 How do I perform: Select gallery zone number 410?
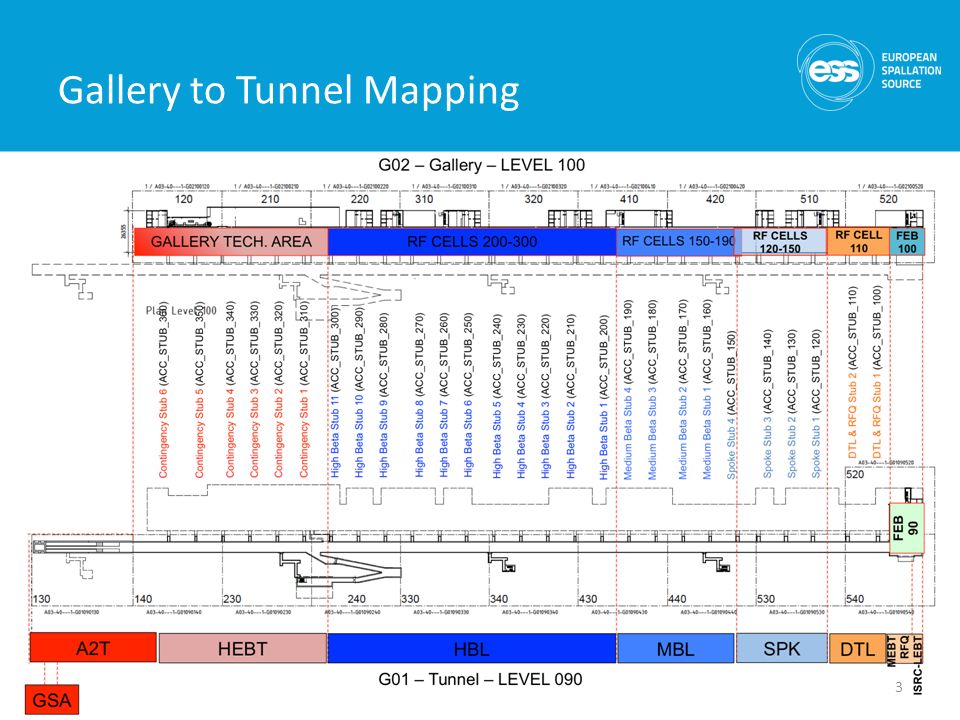click(x=629, y=199)
